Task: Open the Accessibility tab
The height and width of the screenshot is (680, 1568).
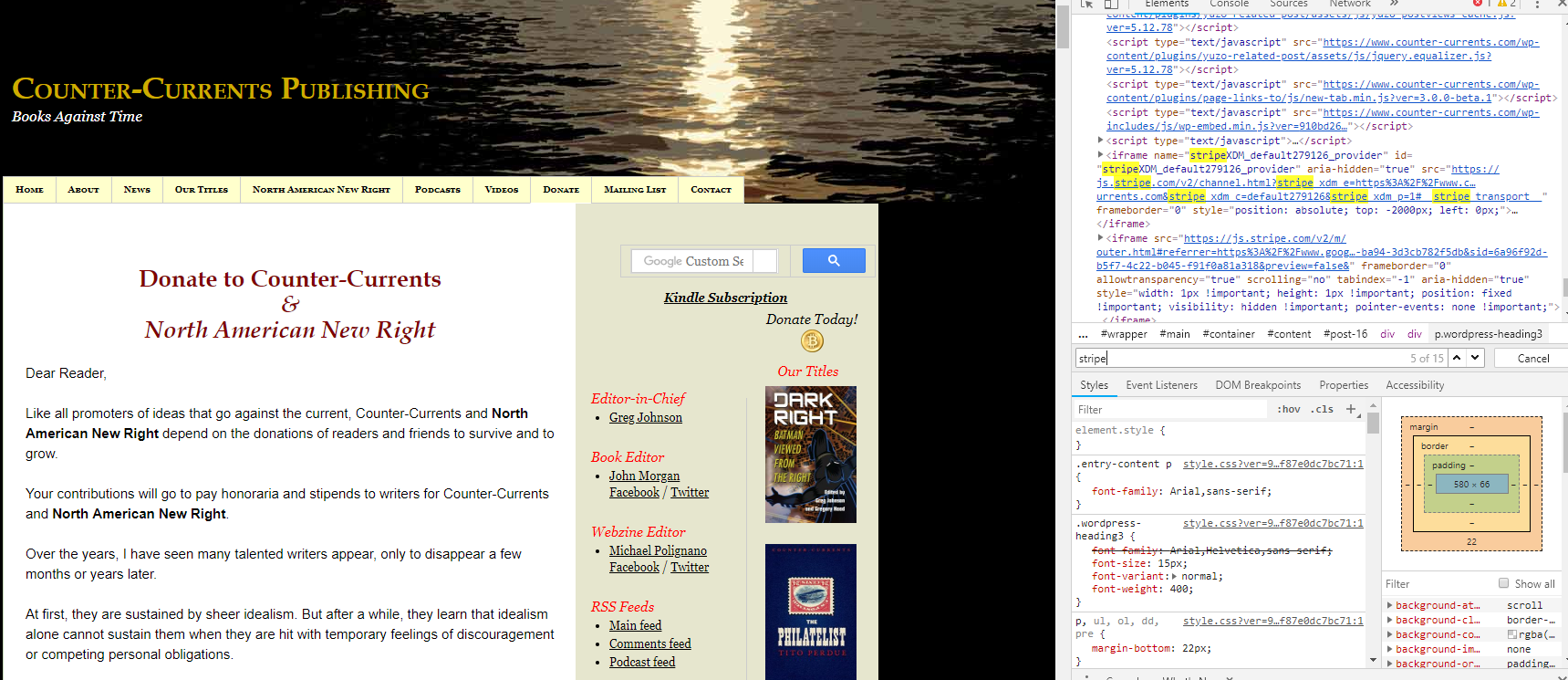Action: point(1415,385)
